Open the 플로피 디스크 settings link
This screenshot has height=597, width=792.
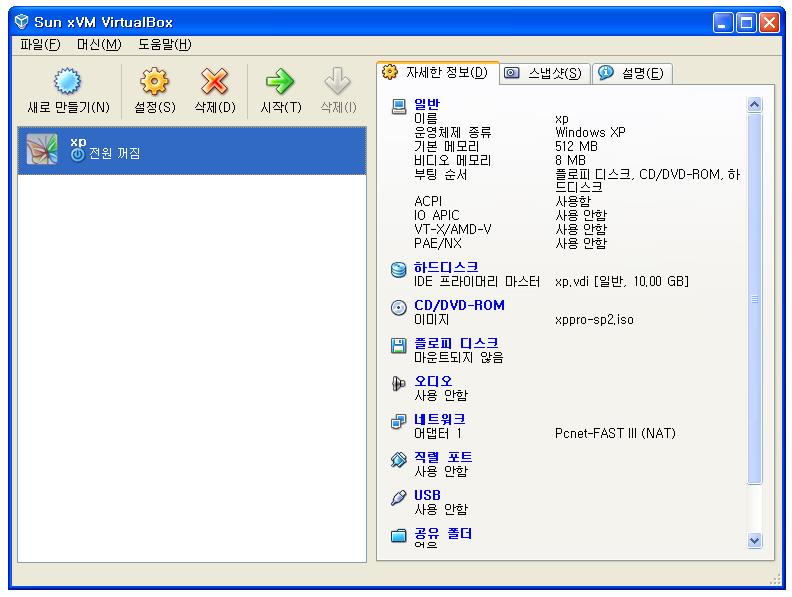pos(456,343)
